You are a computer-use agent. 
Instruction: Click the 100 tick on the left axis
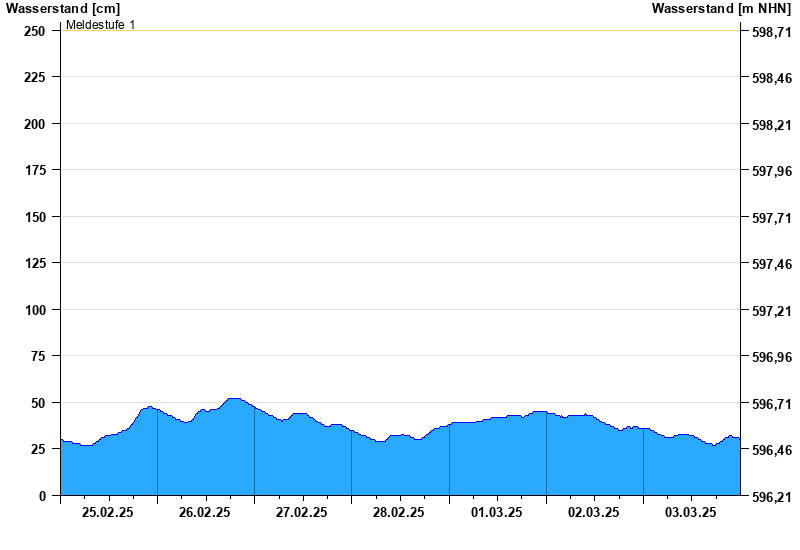(34, 310)
